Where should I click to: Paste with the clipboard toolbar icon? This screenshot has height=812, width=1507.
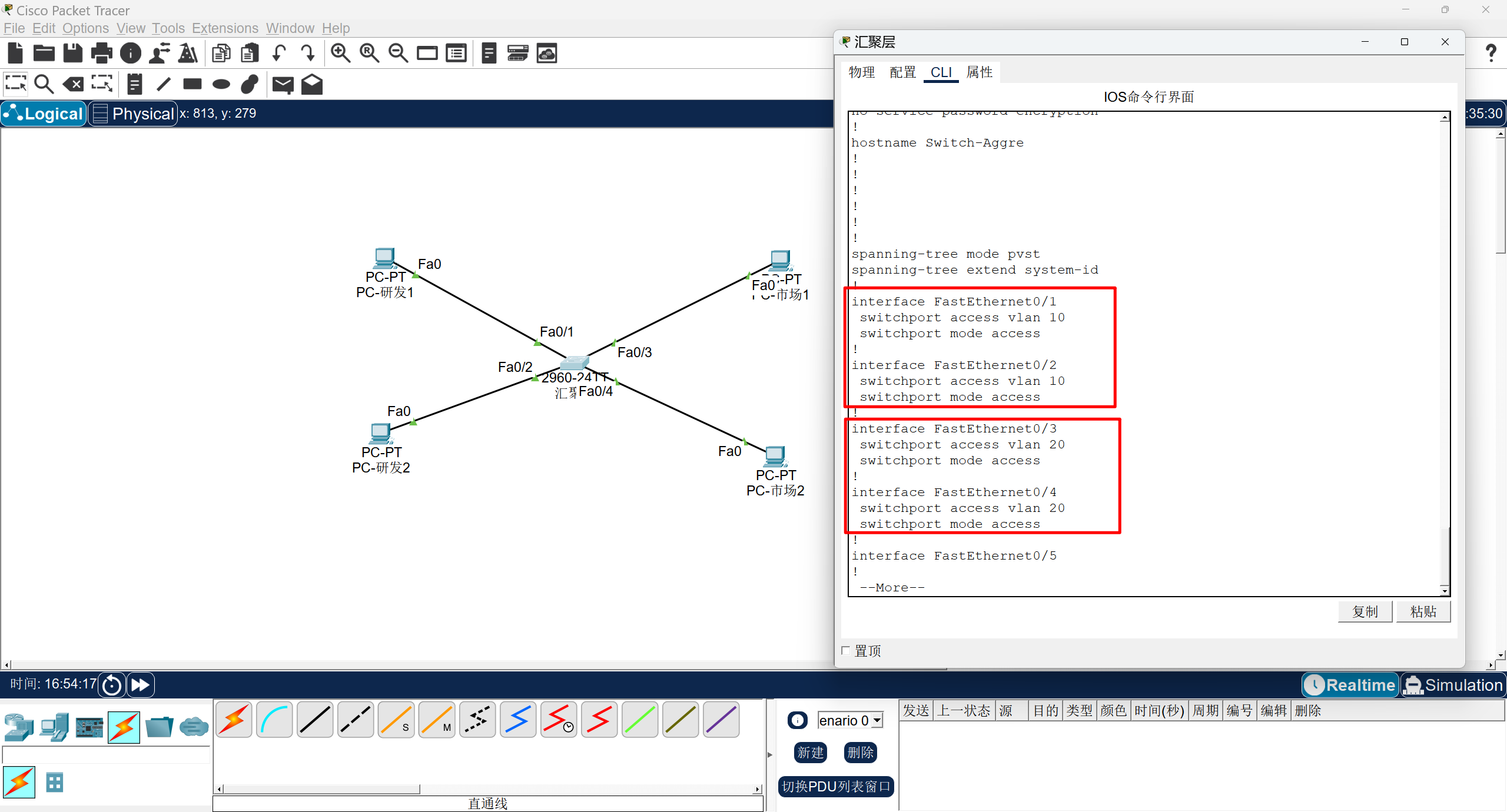[x=250, y=54]
